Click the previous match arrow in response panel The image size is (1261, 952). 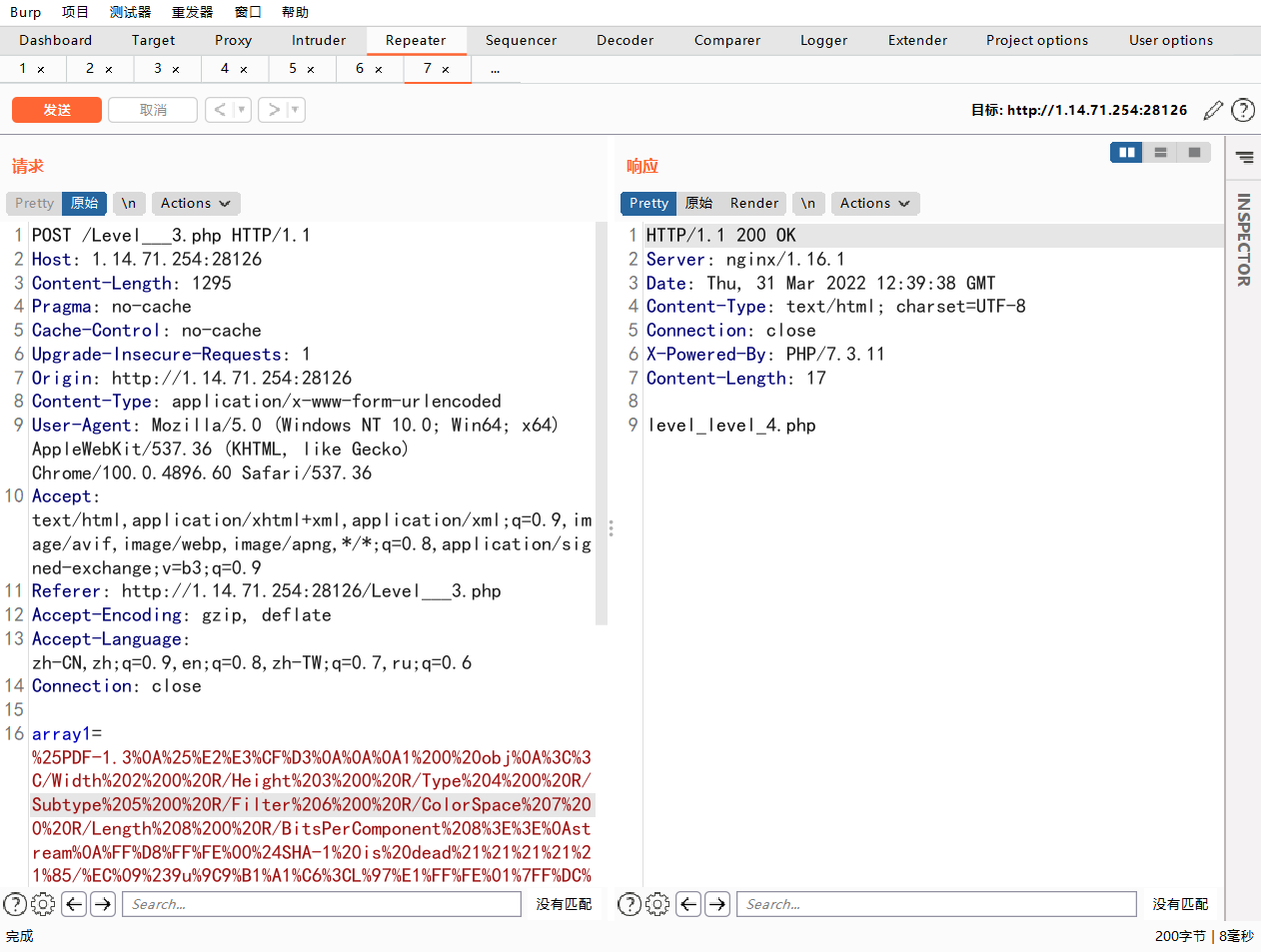tap(688, 904)
